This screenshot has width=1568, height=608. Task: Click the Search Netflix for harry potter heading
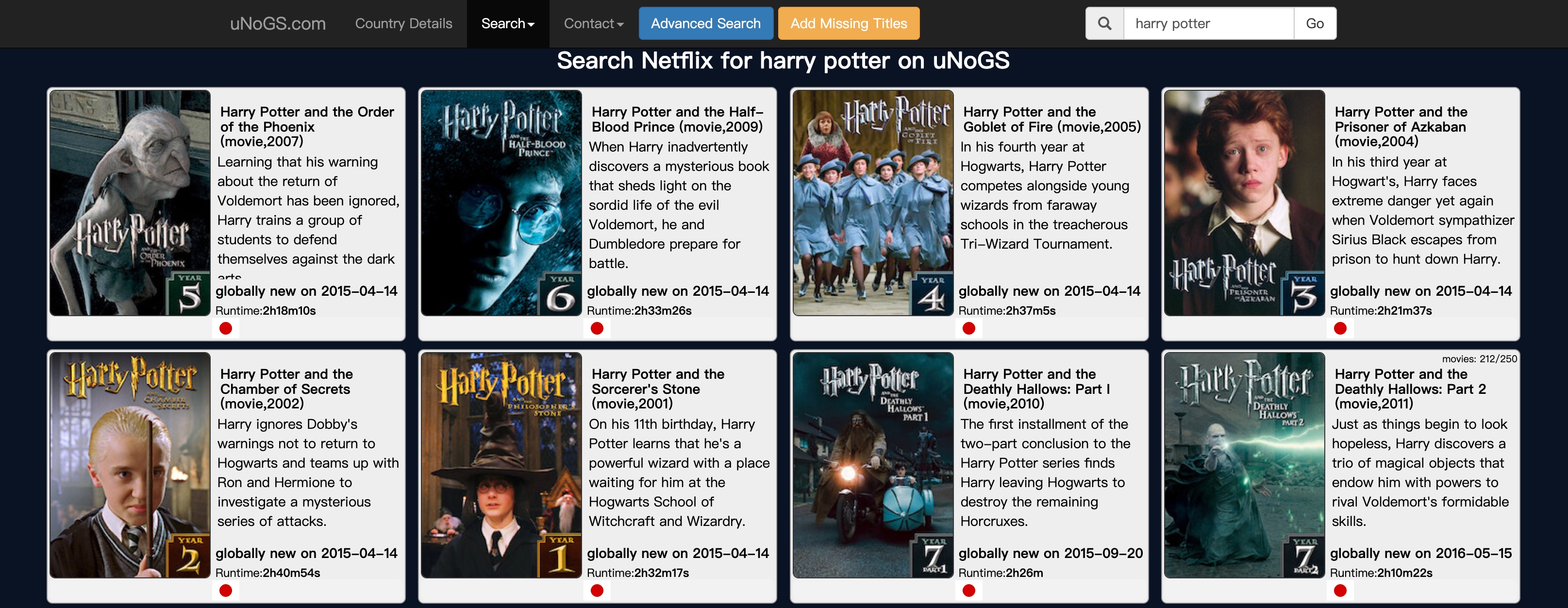(784, 60)
